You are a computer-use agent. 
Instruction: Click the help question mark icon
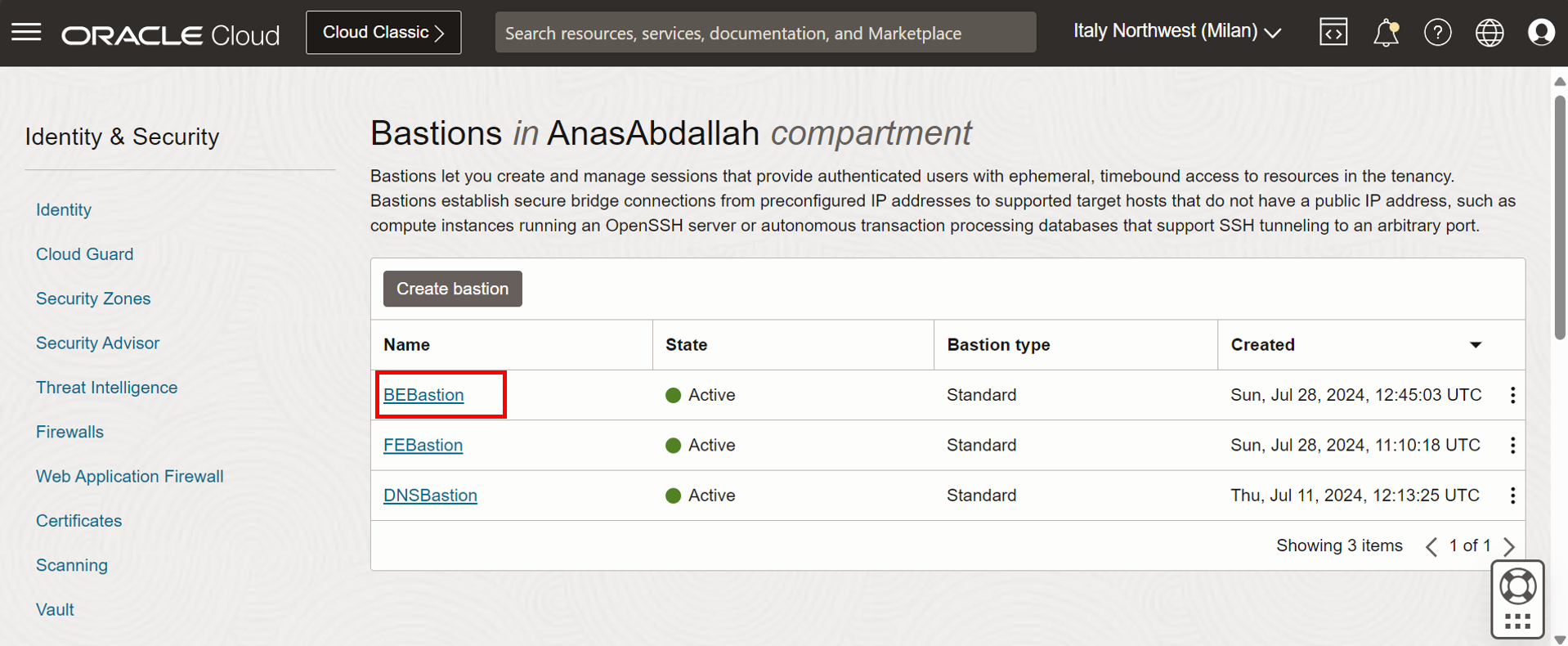pos(1437,33)
